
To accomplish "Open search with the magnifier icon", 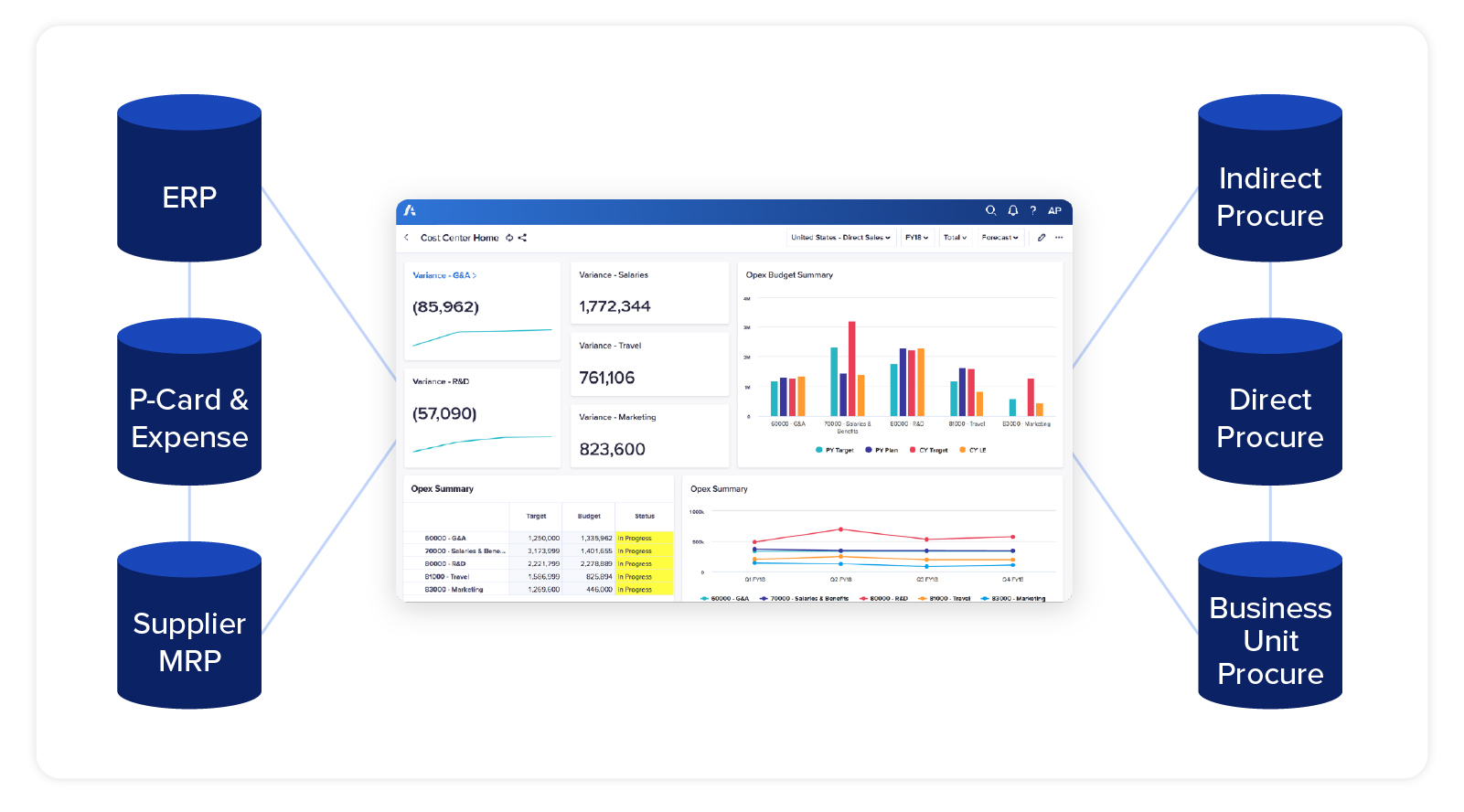I will click(990, 211).
